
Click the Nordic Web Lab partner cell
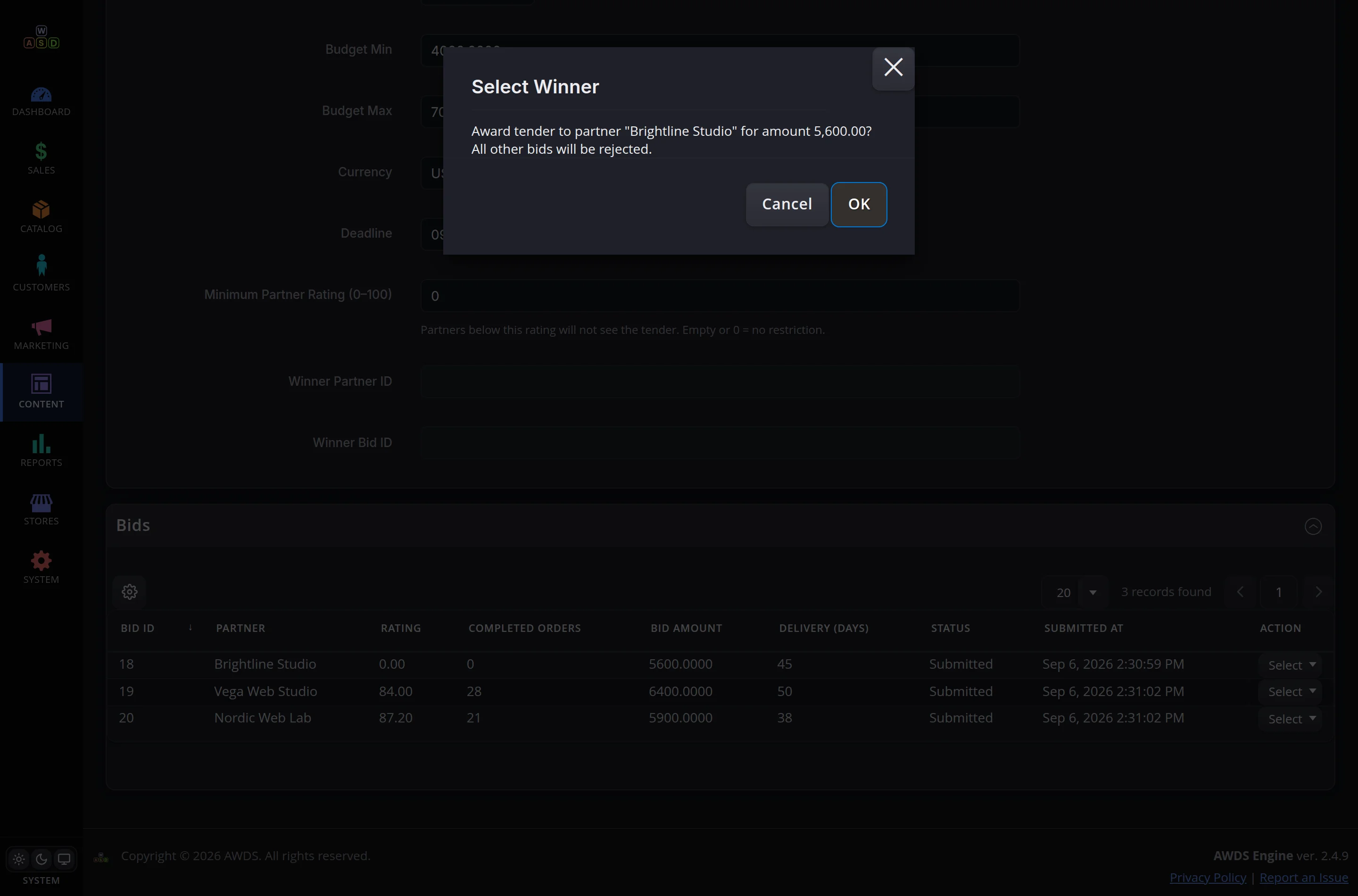263,718
